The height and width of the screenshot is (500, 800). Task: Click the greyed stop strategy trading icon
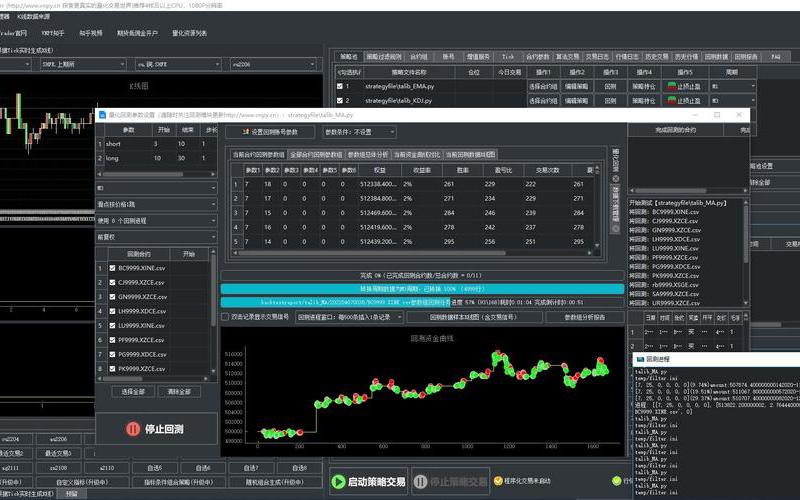(420, 482)
